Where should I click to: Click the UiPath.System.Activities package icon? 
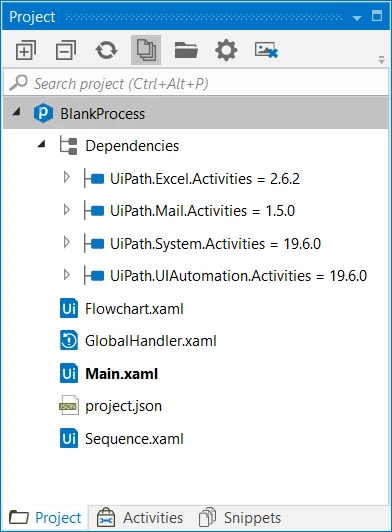point(95,244)
